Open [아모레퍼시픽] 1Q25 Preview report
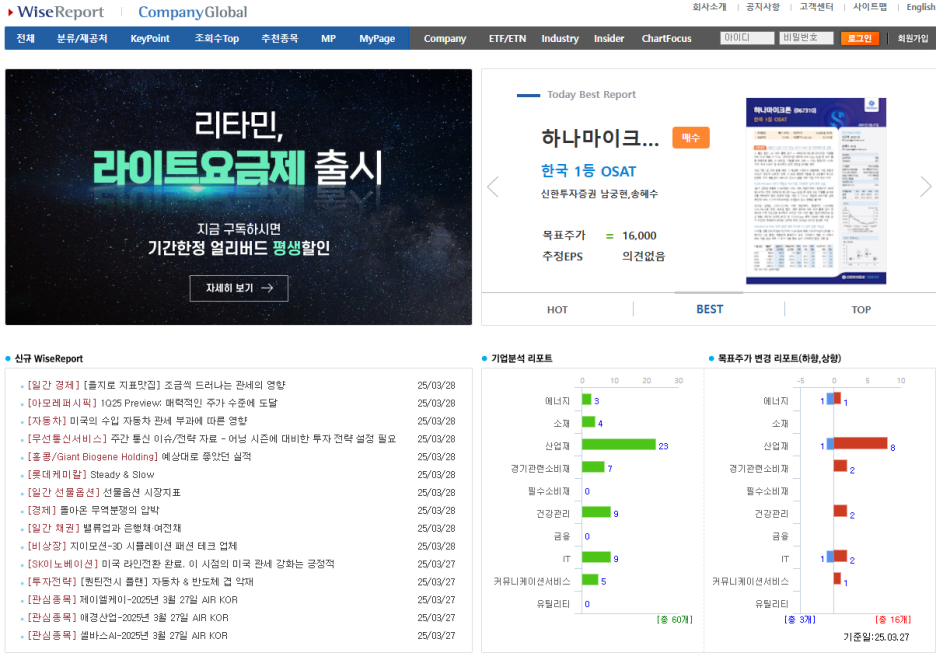Image resolution: width=936 pixels, height=653 pixels. [152, 403]
